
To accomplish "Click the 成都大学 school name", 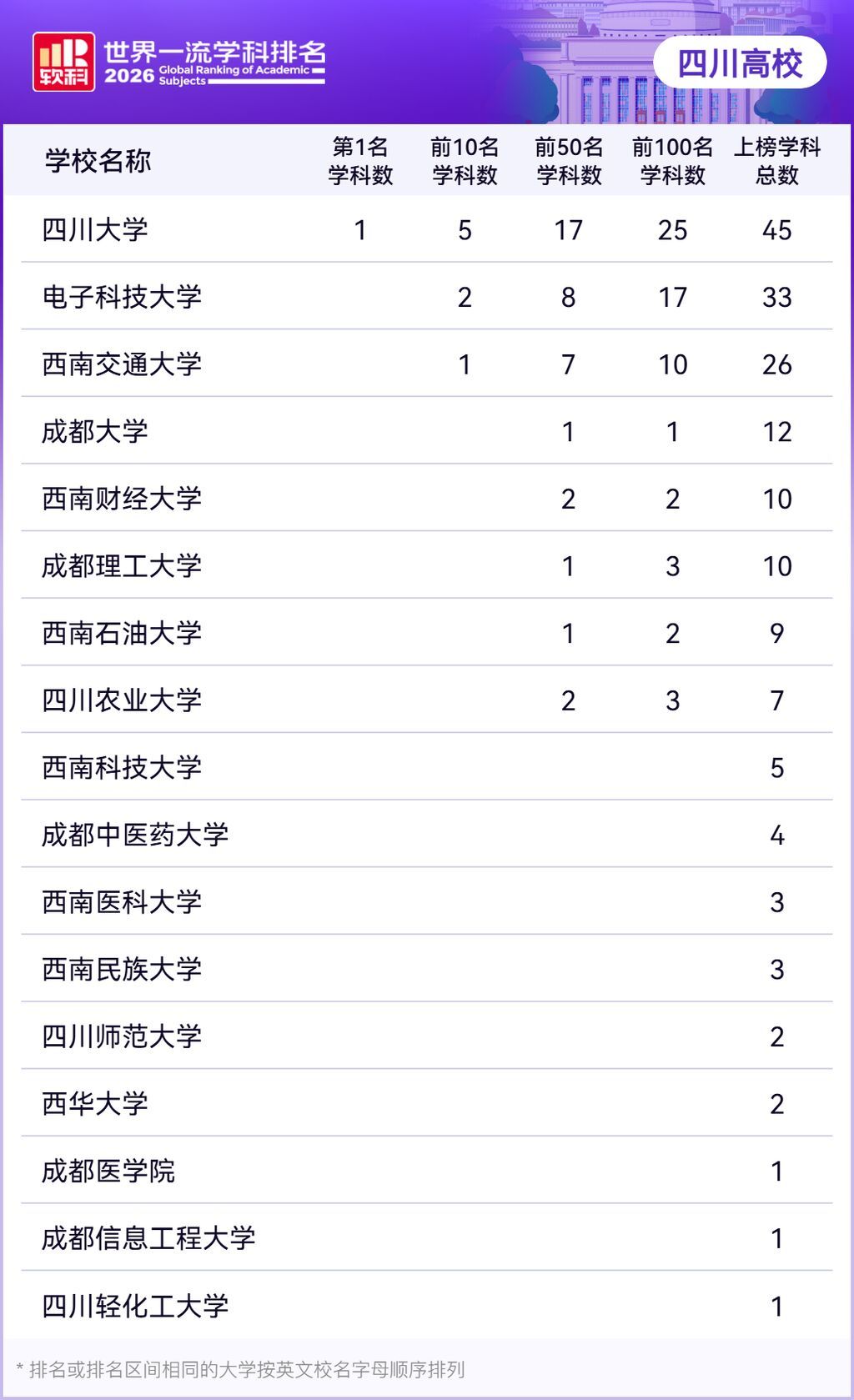I will pos(95,431).
